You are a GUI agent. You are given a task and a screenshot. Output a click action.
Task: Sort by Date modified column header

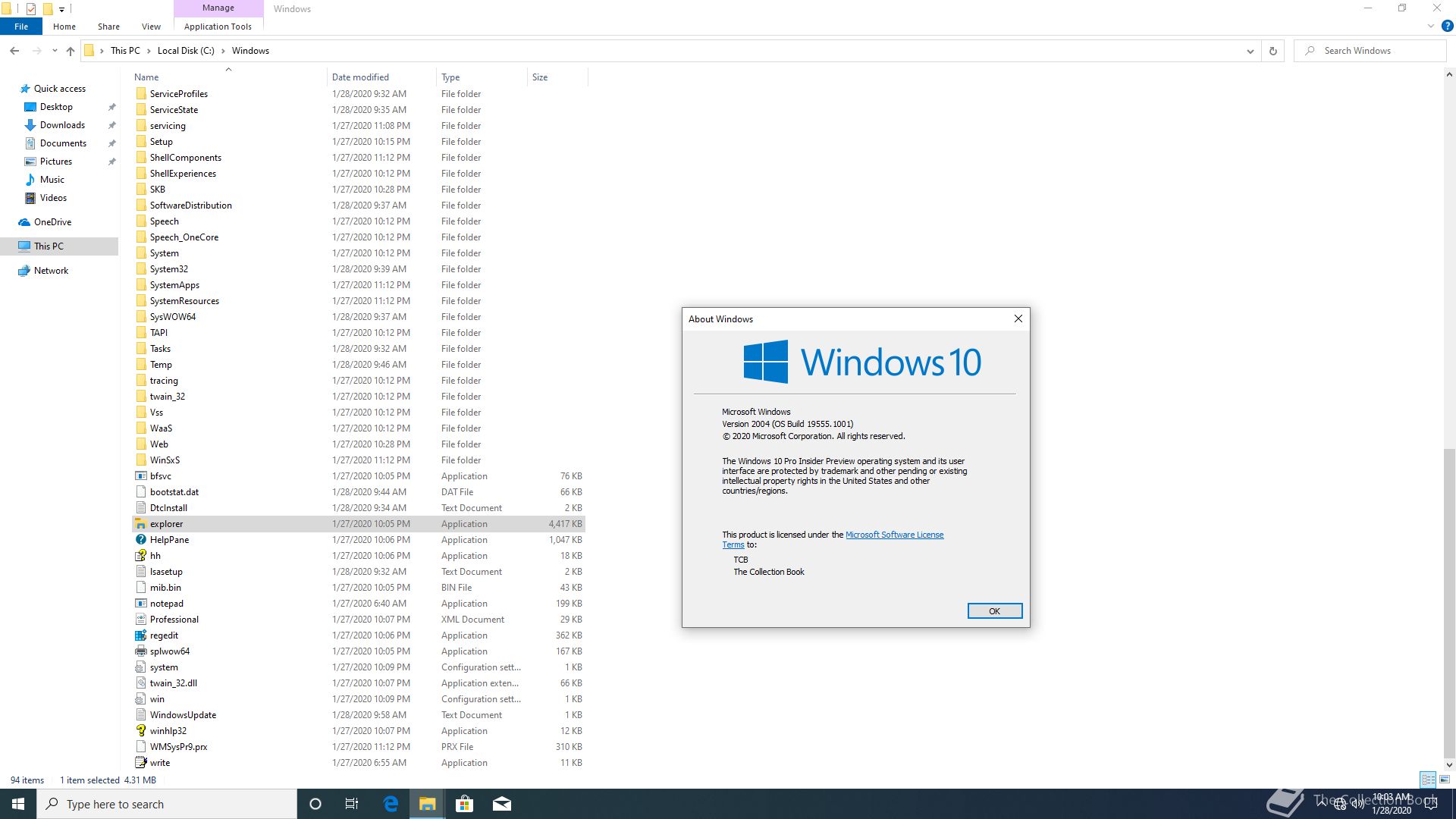click(x=381, y=77)
